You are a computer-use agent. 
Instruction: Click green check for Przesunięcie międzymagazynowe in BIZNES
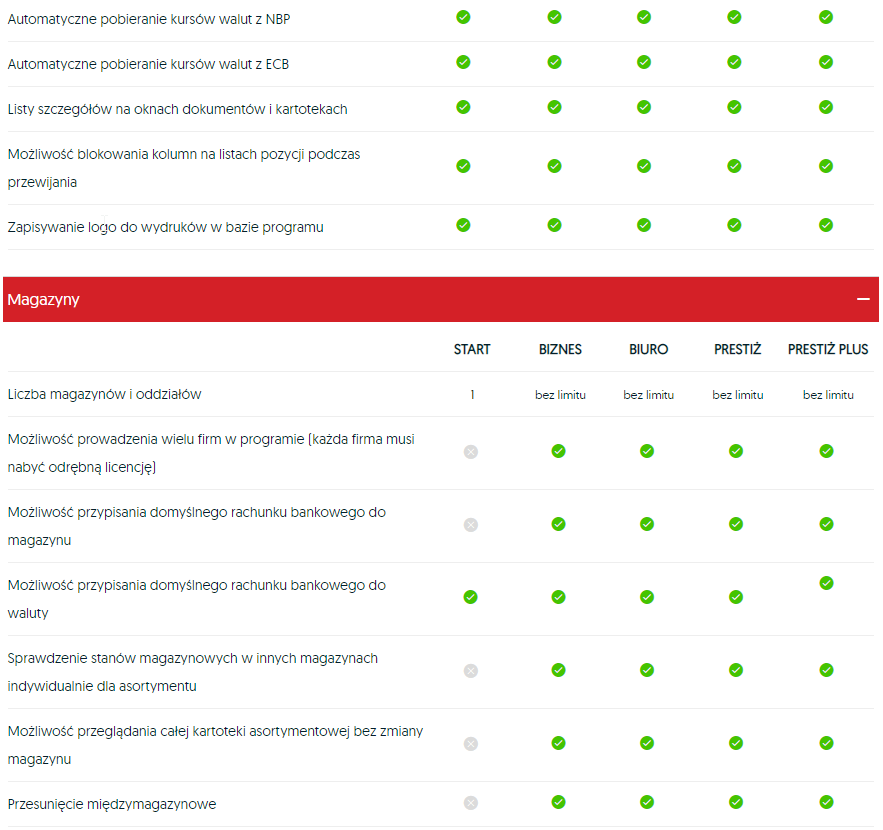[x=558, y=802]
